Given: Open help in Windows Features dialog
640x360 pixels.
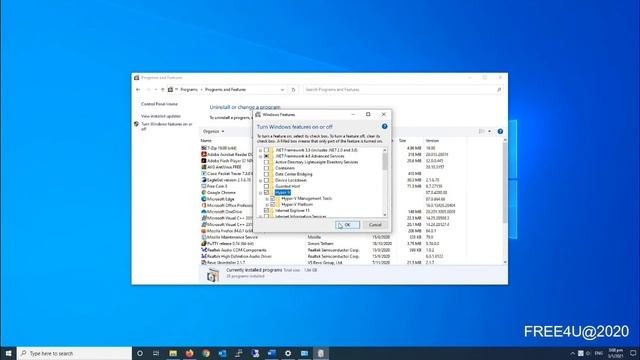Looking at the screenshot, I should pos(384,127).
